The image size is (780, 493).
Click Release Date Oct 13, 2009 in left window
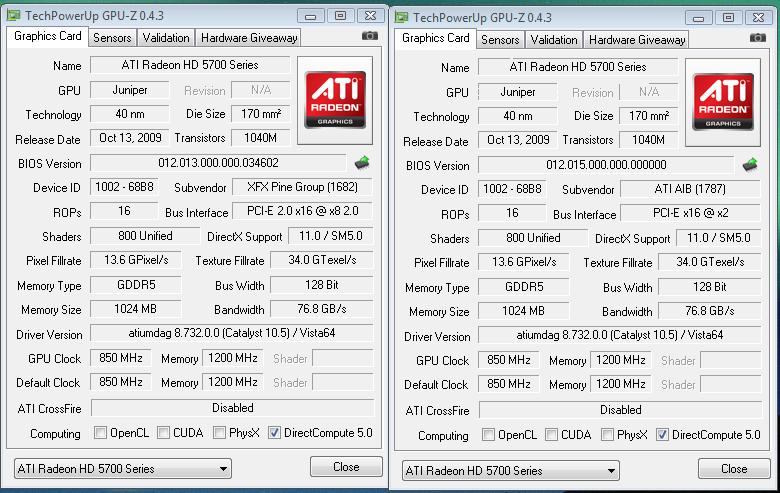click(129, 138)
